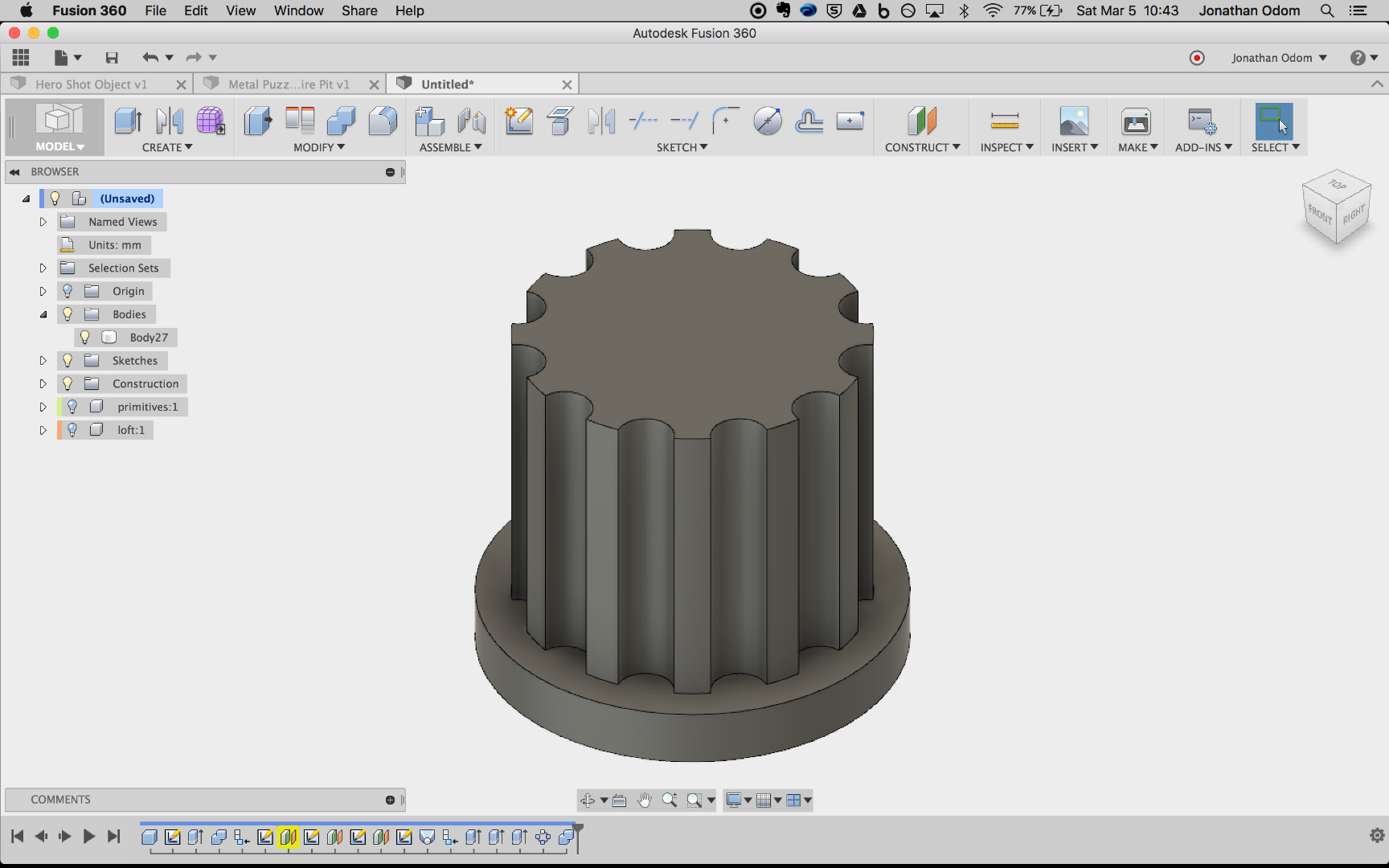Hide the Sketches folder using lightbulb
This screenshot has height=868, width=1389.
point(68,361)
